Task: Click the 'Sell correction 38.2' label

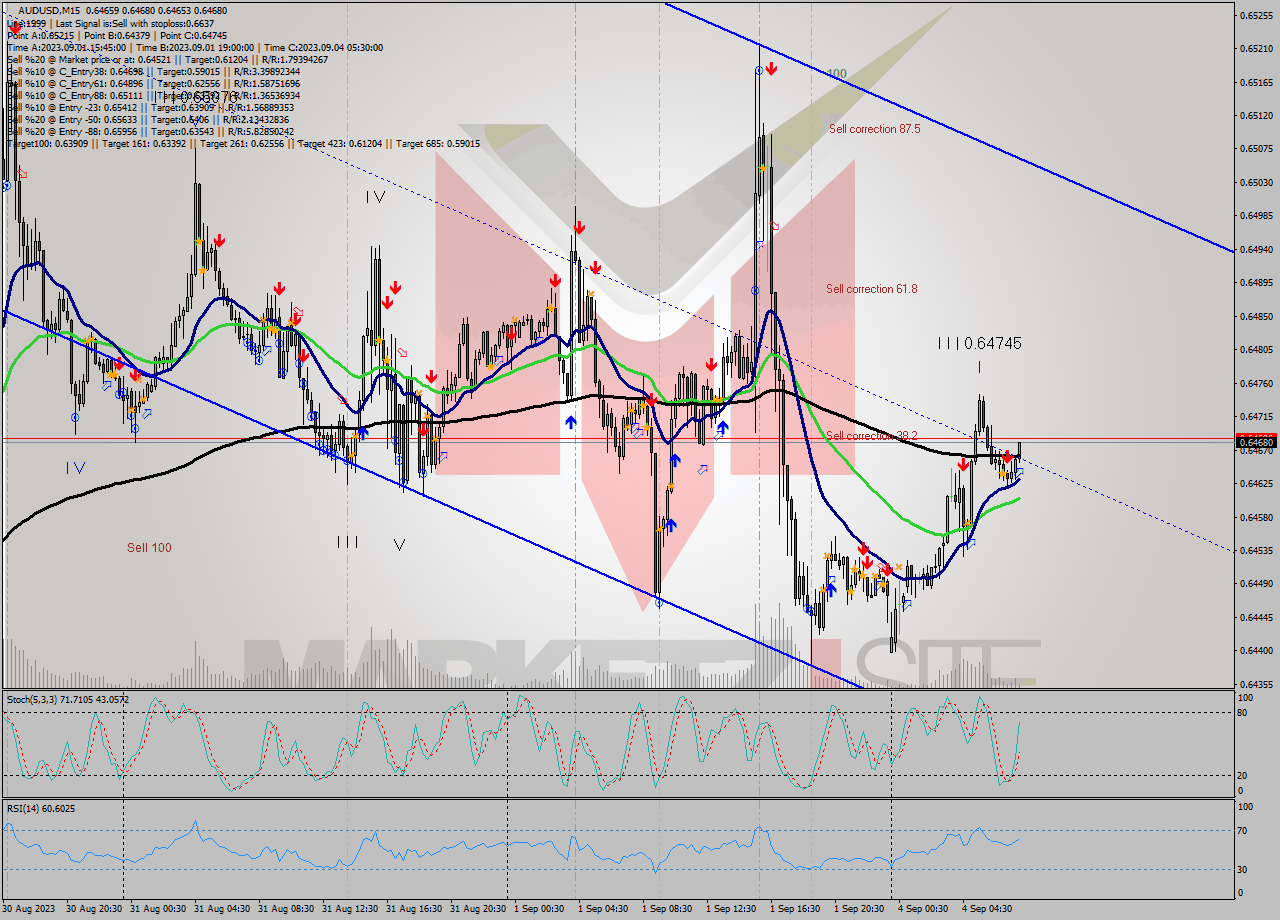Action: point(872,435)
